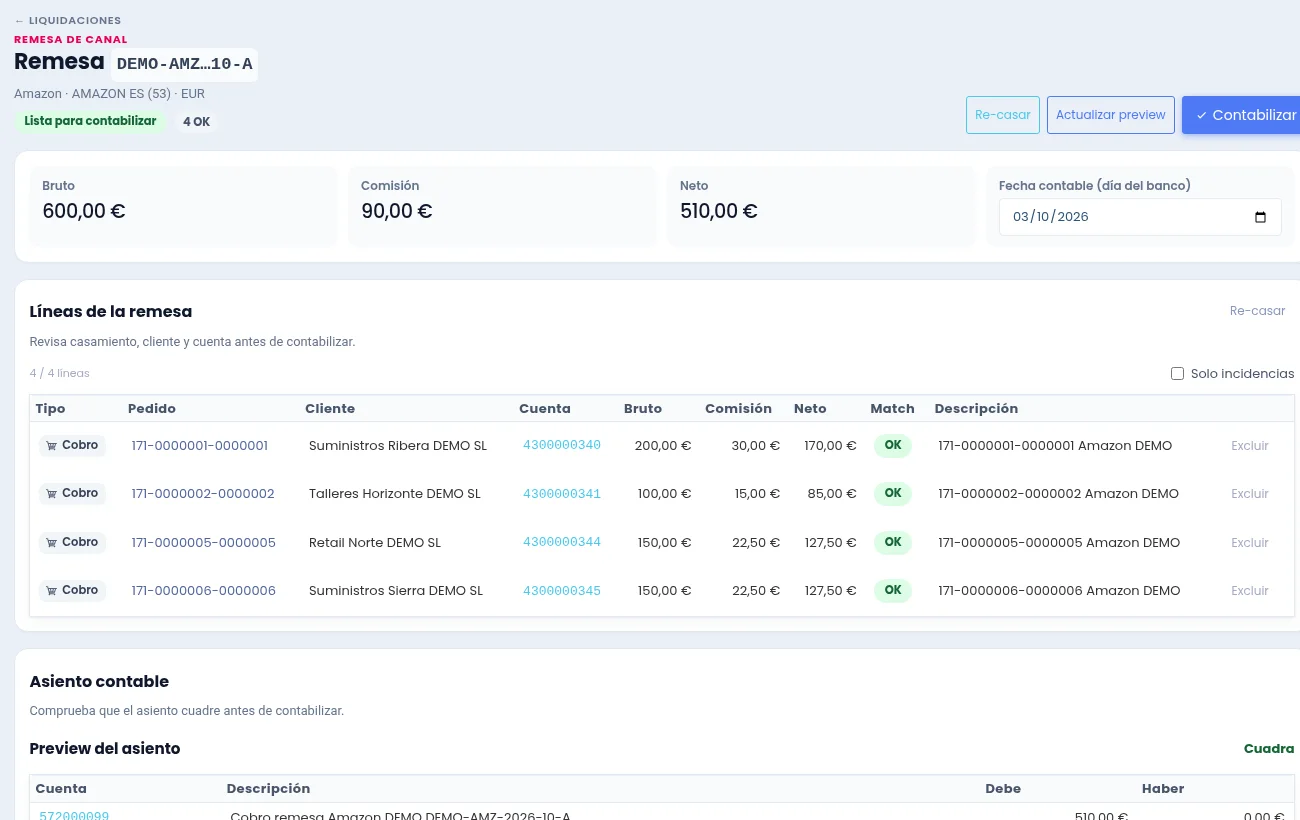1300x820 pixels.
Task: Open order link 171-0000001-0000001
Action: tap(200, 446)
